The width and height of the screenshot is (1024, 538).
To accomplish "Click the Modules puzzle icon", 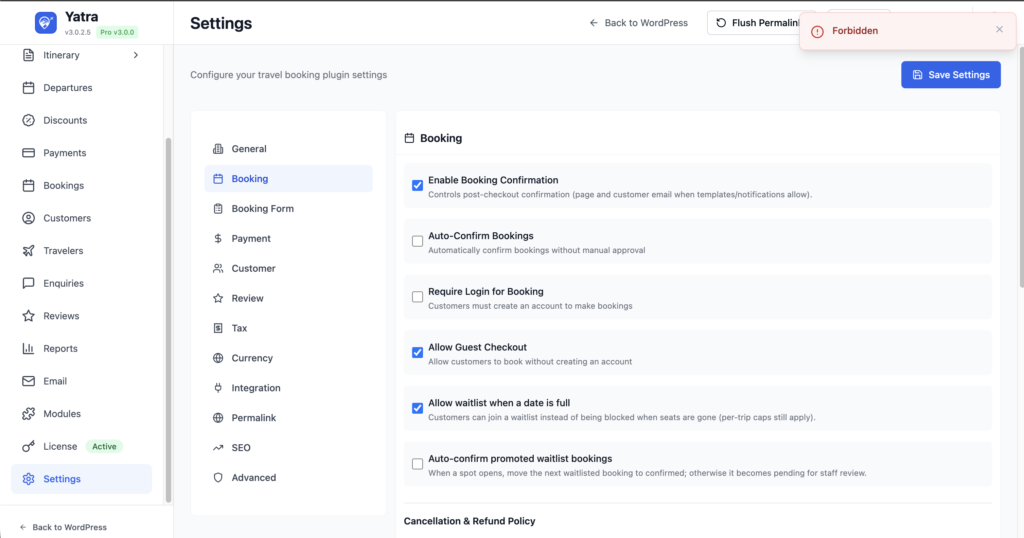I will point(28,414).
